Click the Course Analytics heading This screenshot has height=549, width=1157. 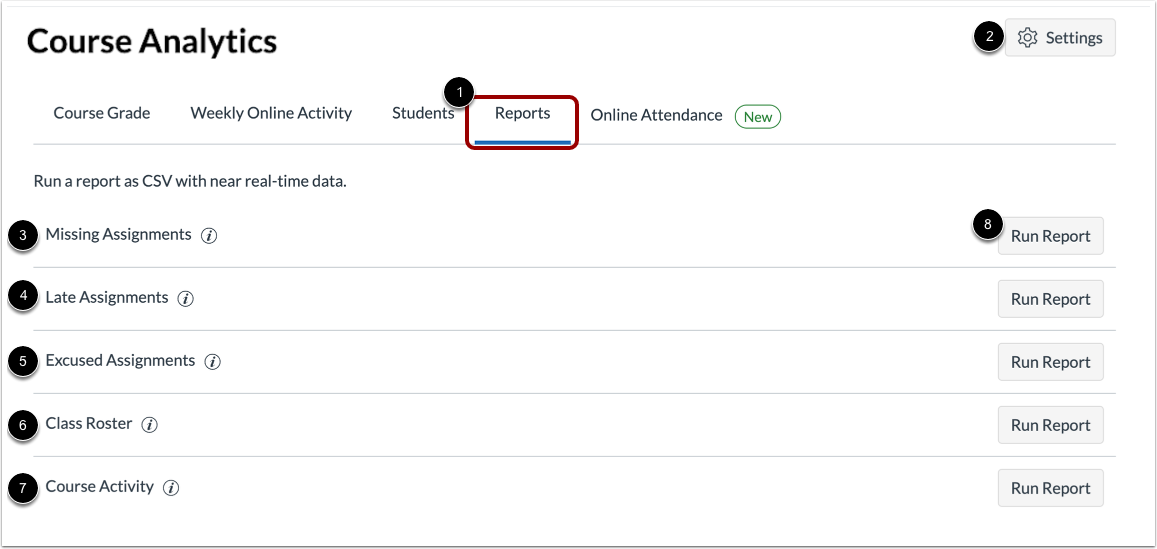point(152,42)
